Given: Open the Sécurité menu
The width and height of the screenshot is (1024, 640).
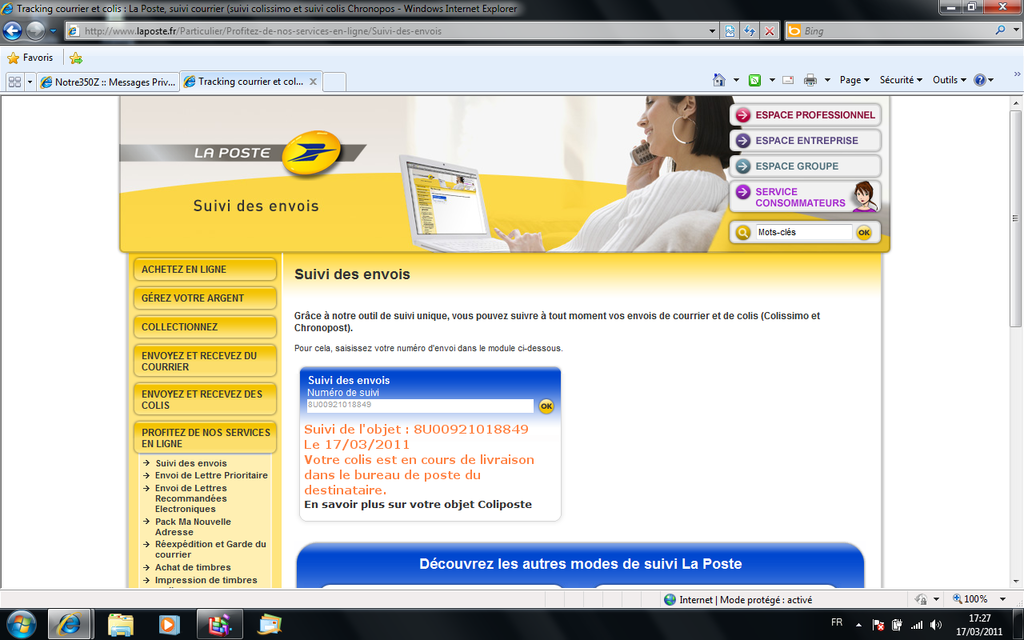Looking at the screenshot, I should pos(901,80).
